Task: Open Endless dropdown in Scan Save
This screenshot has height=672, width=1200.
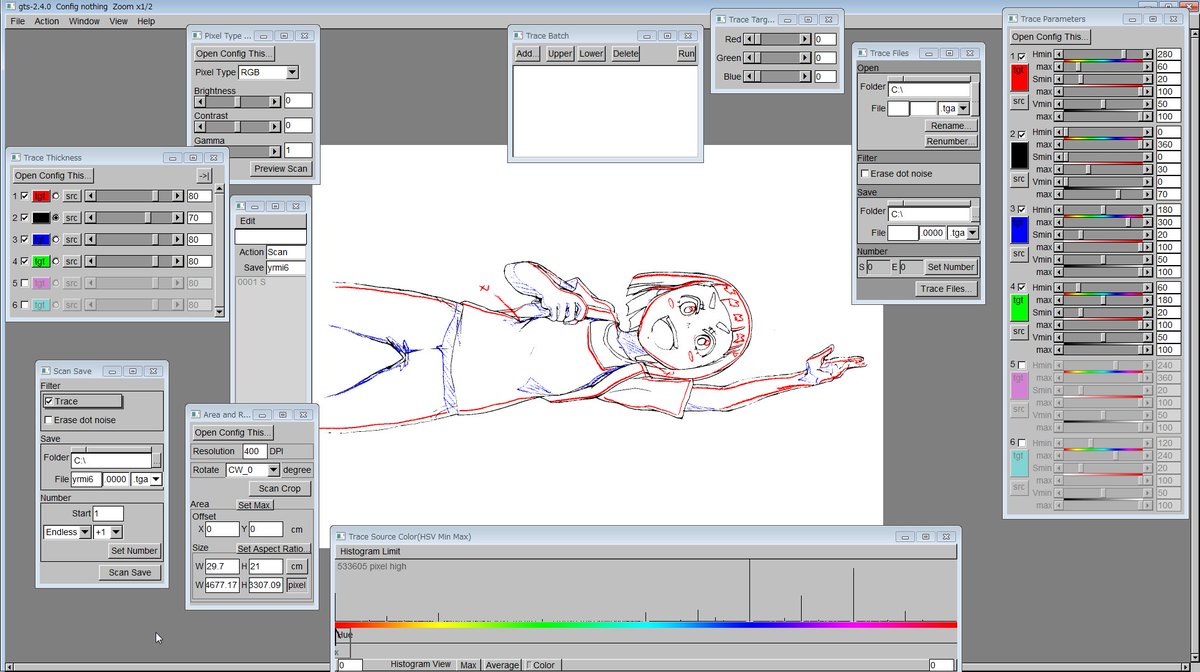Action: click(x=84, y=532)
